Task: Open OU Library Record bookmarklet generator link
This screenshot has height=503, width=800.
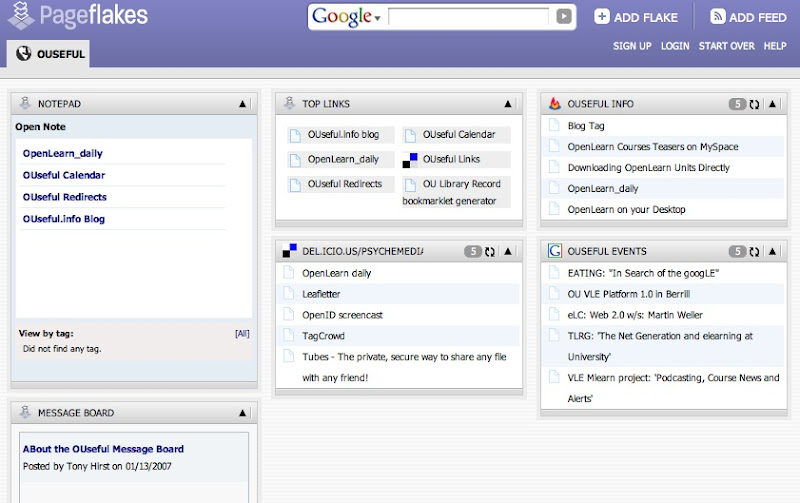Action: [452, 192]
